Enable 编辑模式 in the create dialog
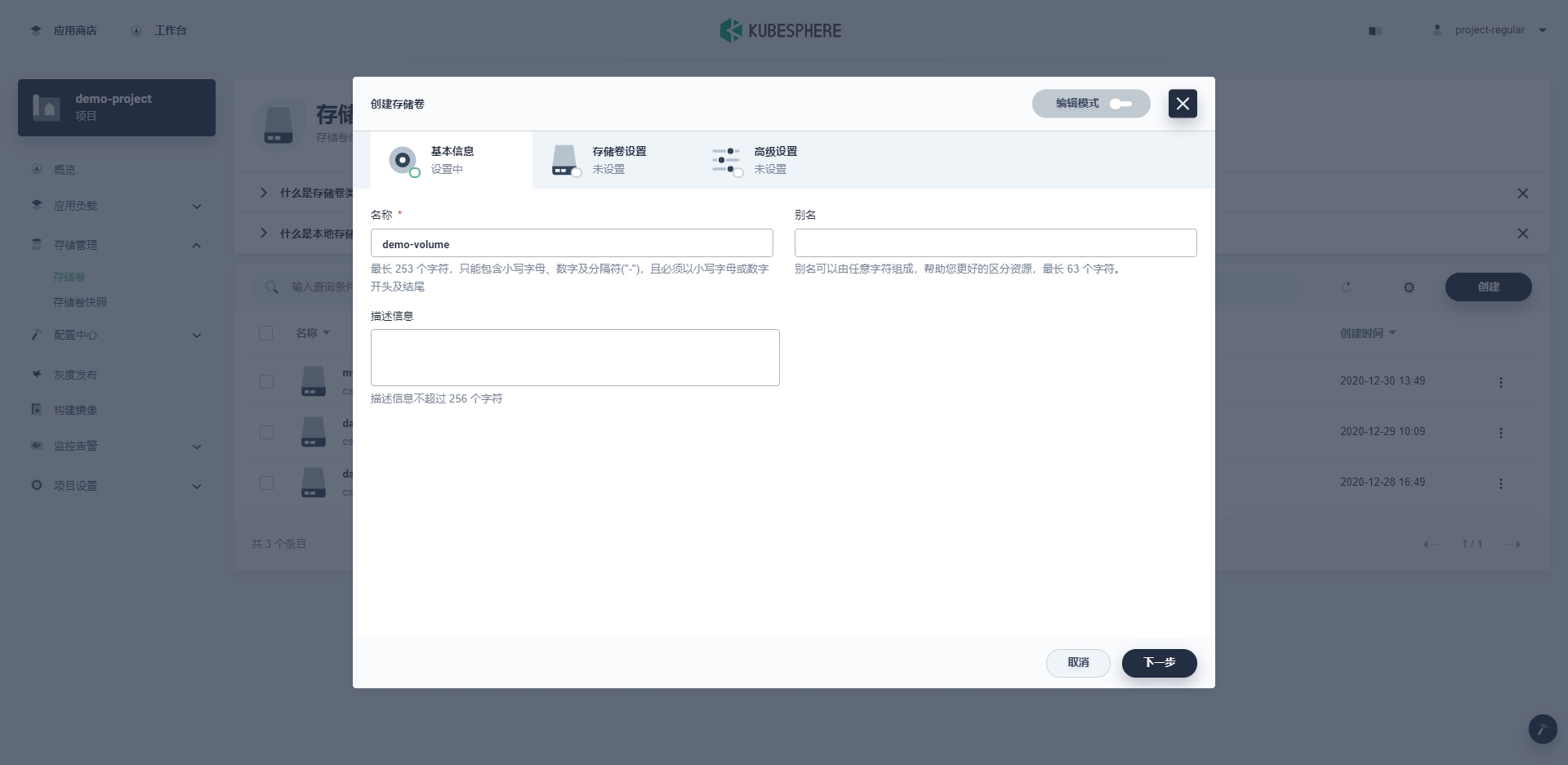1568x765 pixels. 1121,104
